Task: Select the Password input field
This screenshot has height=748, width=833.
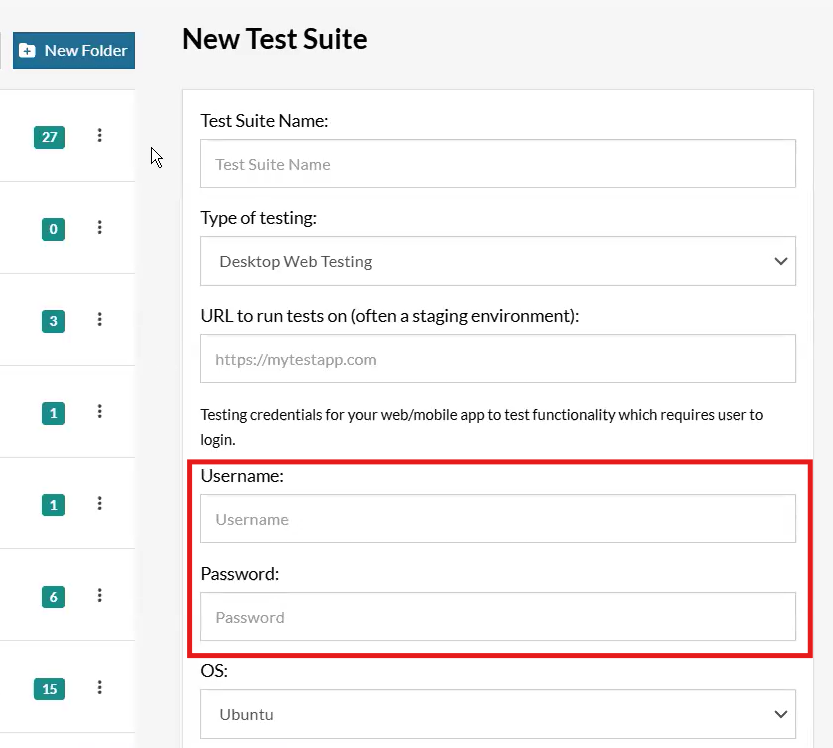Action: [x=498, y=616]
